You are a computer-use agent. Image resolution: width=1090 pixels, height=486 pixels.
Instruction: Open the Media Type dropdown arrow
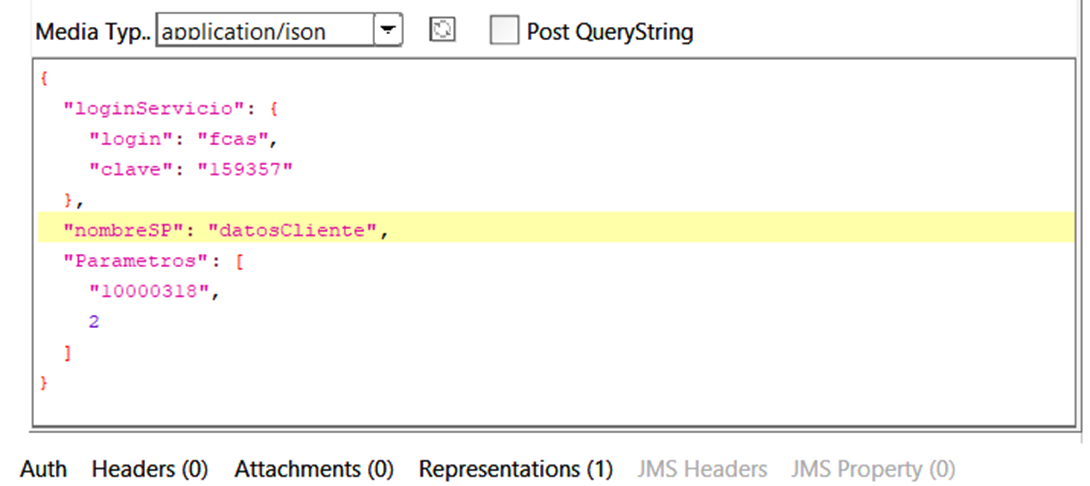[x=387, y=31]
